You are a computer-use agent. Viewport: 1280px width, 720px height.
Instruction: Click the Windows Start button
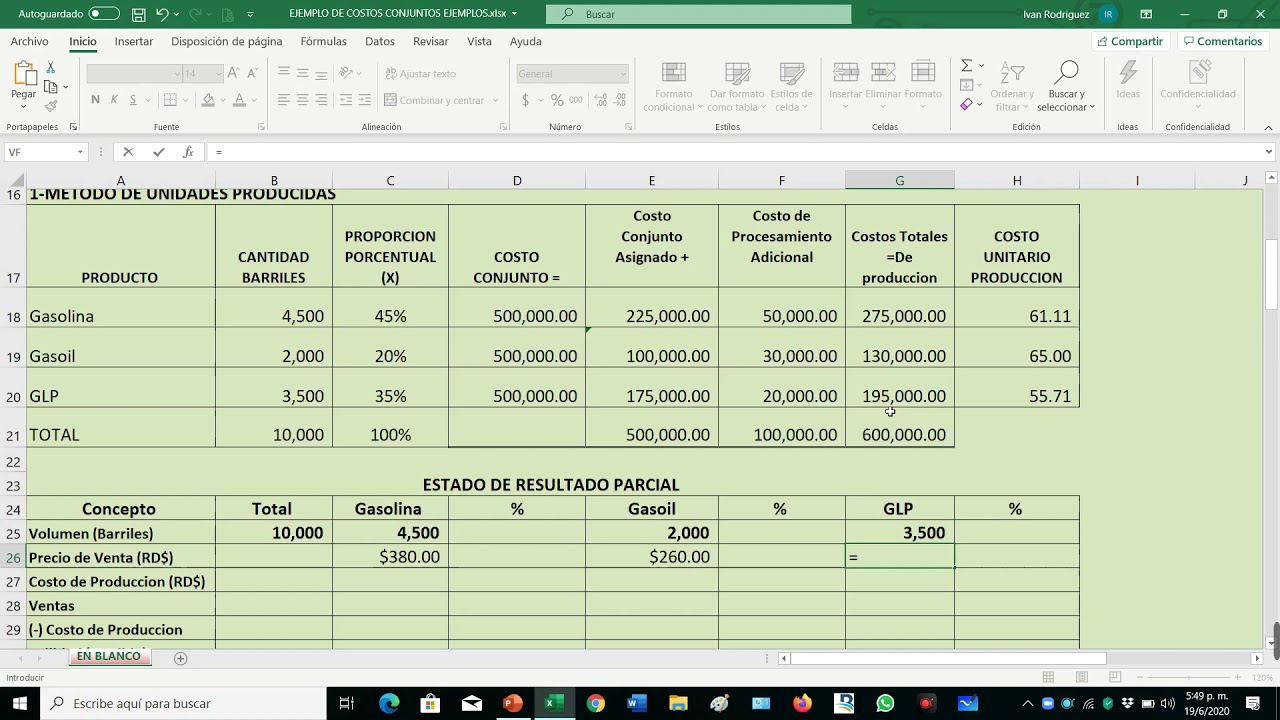(20, 703)
